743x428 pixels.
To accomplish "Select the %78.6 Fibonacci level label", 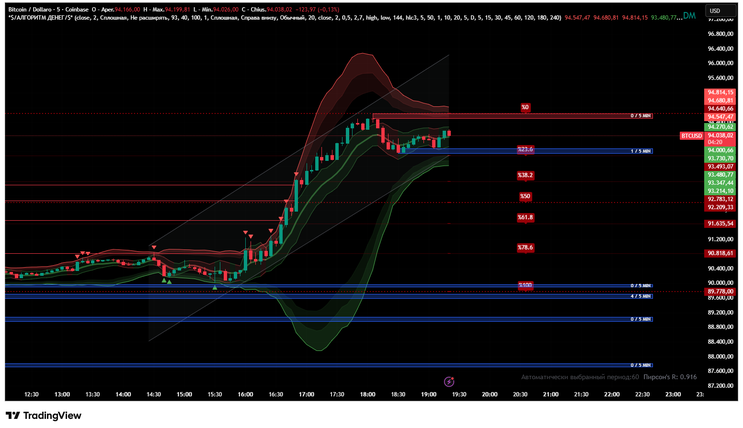I will (x=525, y=247).
